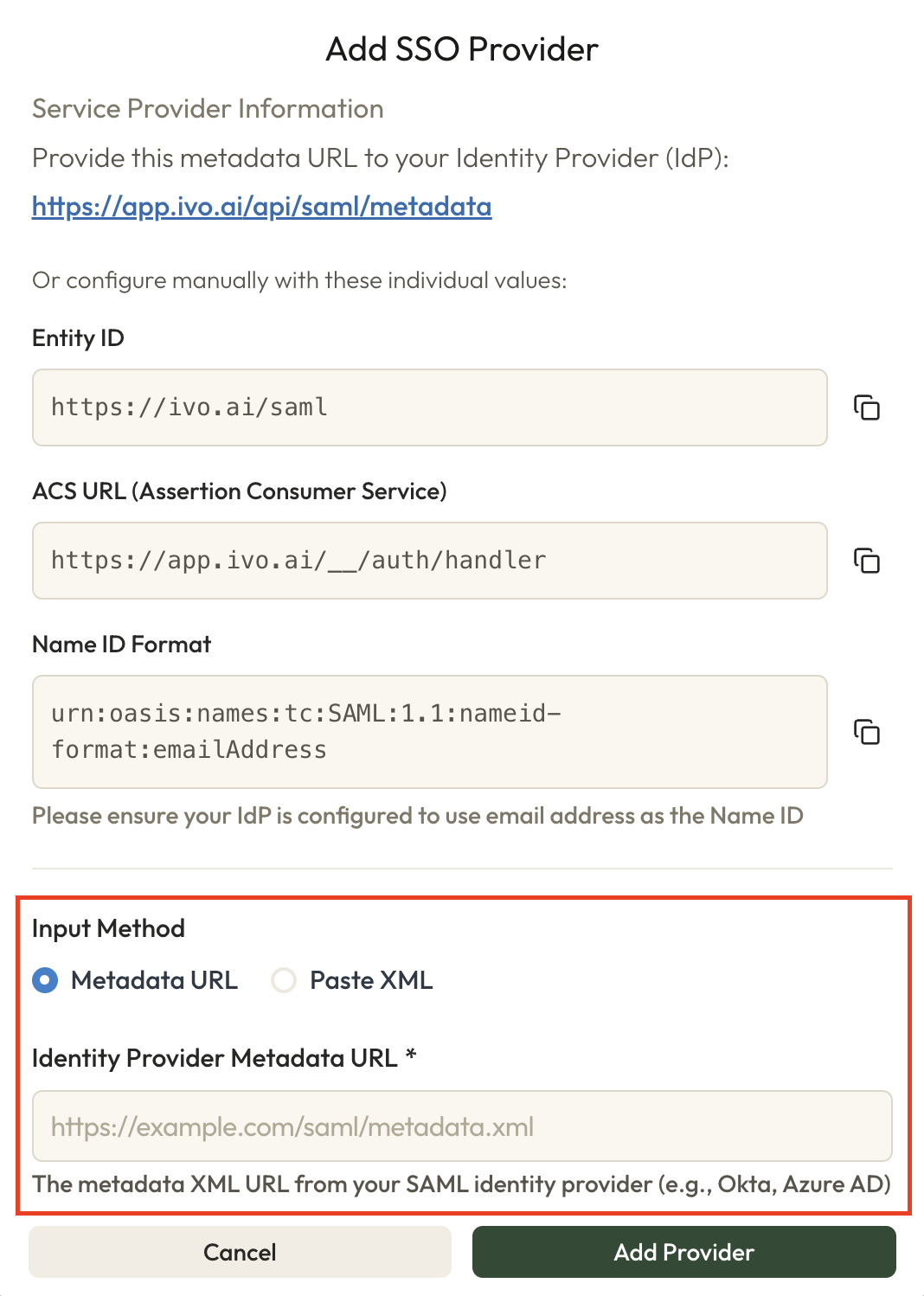Screen dimensions: 924x1296
Task: Click the ACS URL value box
Action: tap(429, 561)
